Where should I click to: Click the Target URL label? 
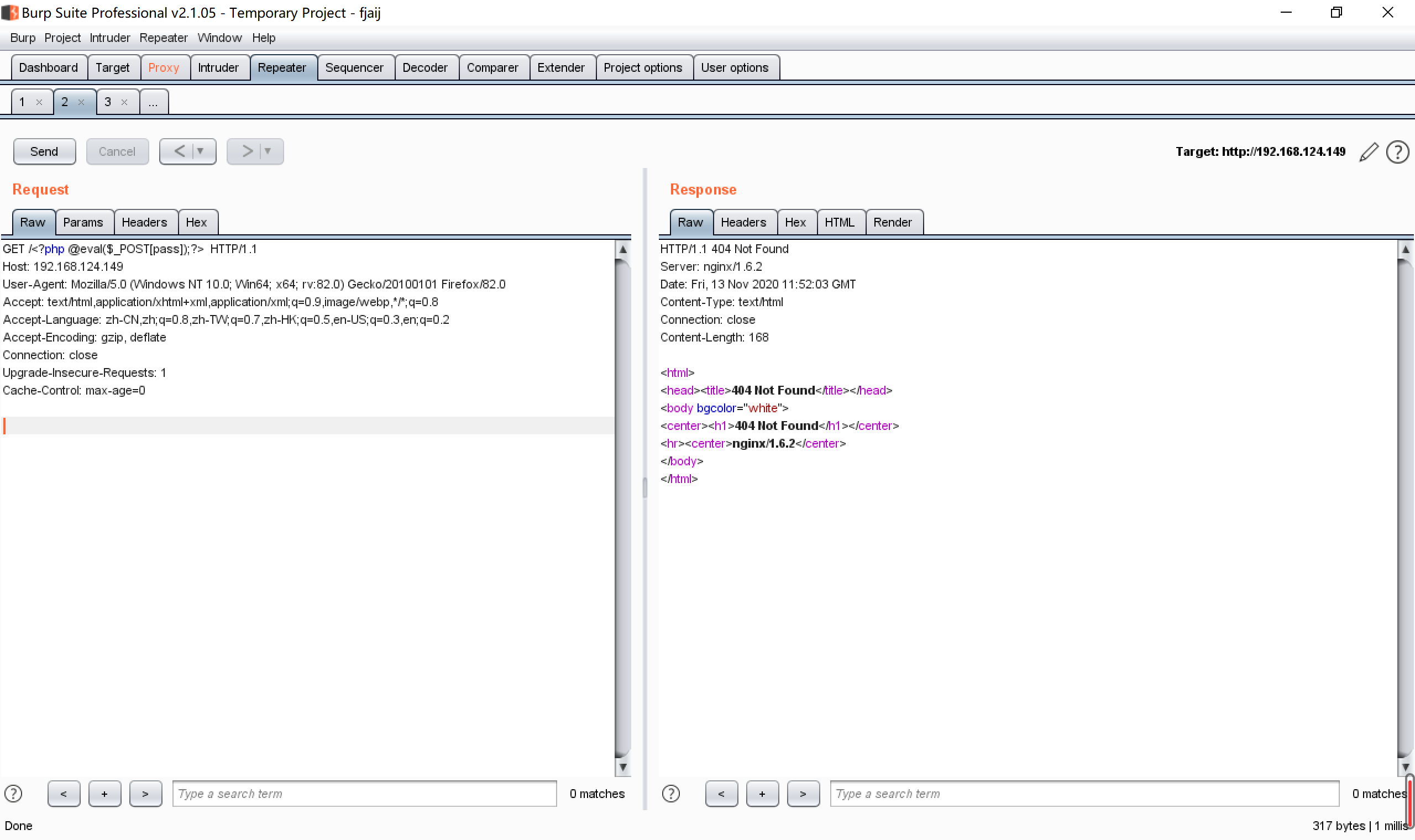pos(1260,152)
